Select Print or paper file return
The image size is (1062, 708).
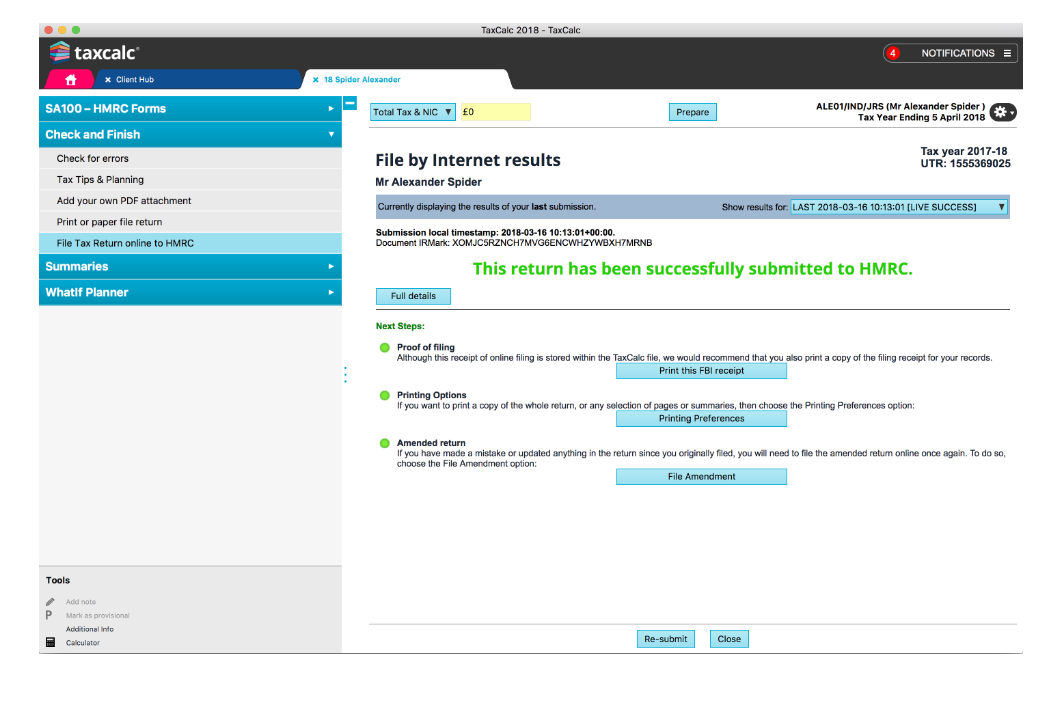pos(109,222)
